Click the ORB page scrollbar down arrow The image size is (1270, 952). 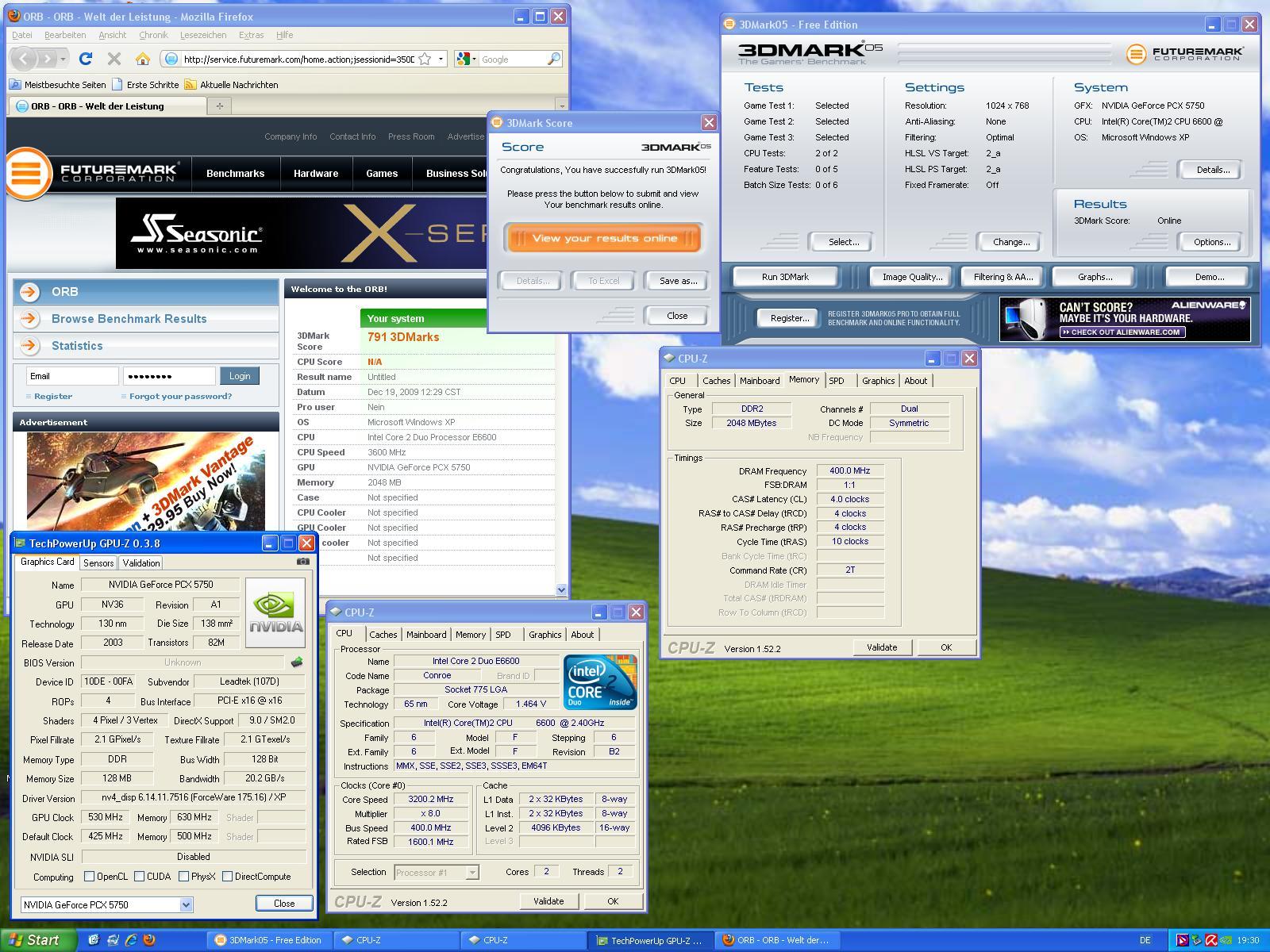562,589
